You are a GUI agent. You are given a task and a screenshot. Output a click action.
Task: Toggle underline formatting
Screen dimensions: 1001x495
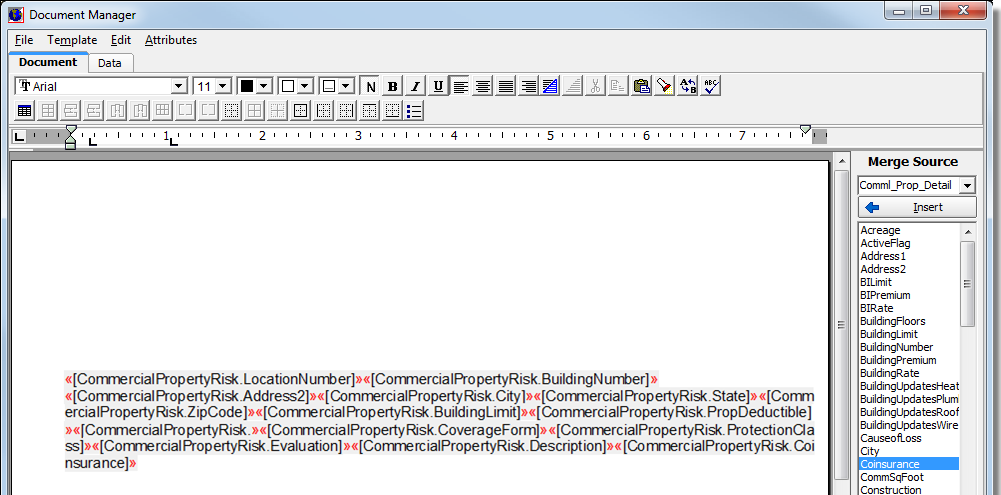coord(437,86)
